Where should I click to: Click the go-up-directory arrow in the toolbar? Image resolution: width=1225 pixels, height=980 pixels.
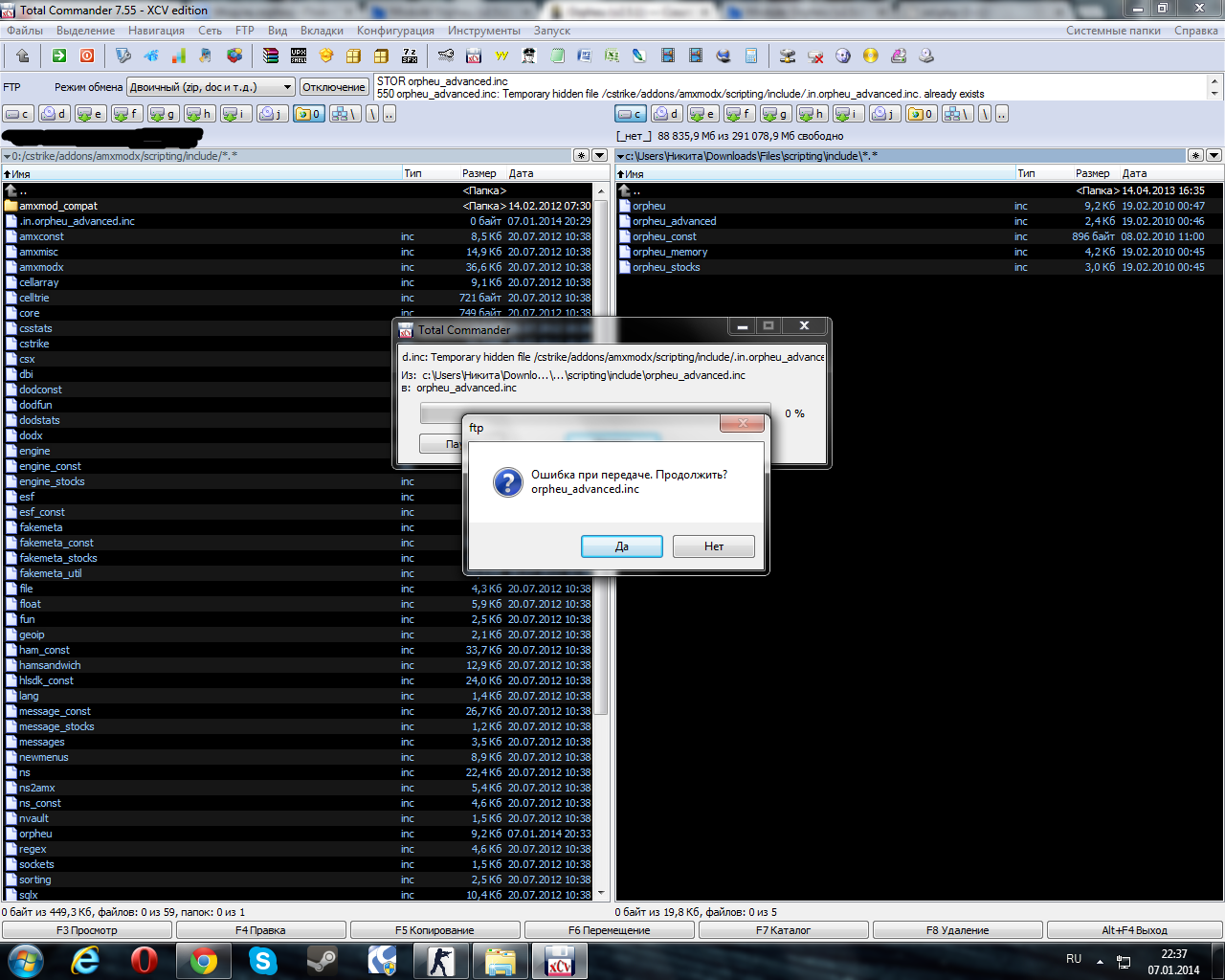click(x=22, y=56)
